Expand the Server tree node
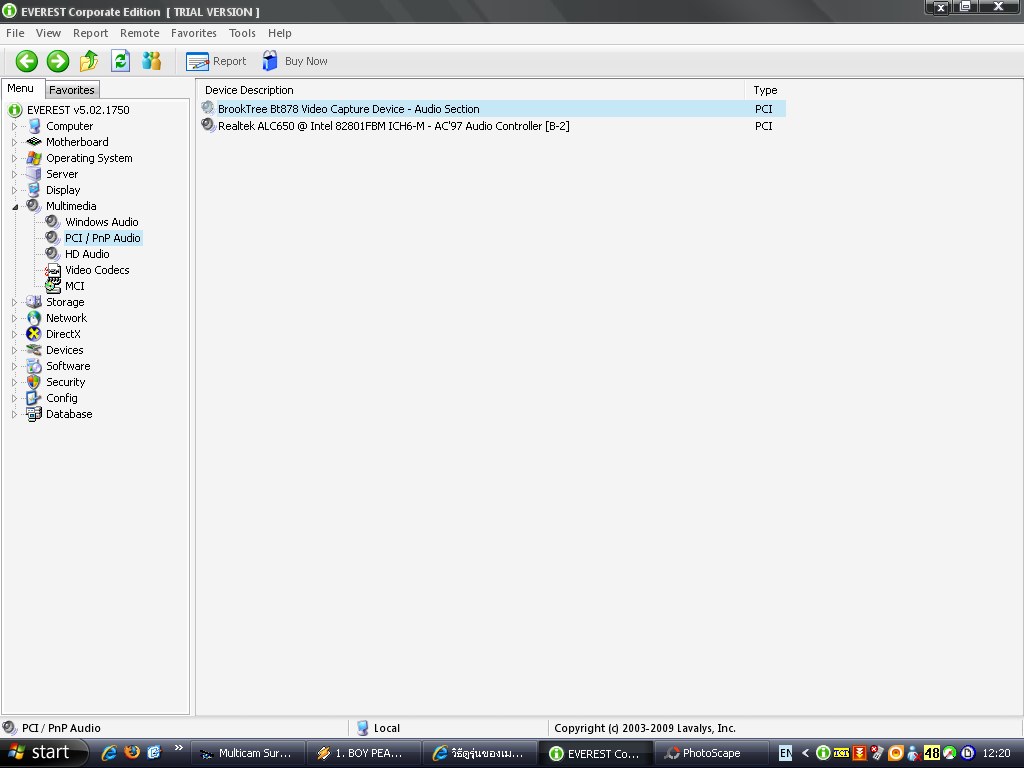This screenshot has height=768, width=1024. tap(14, 174)
